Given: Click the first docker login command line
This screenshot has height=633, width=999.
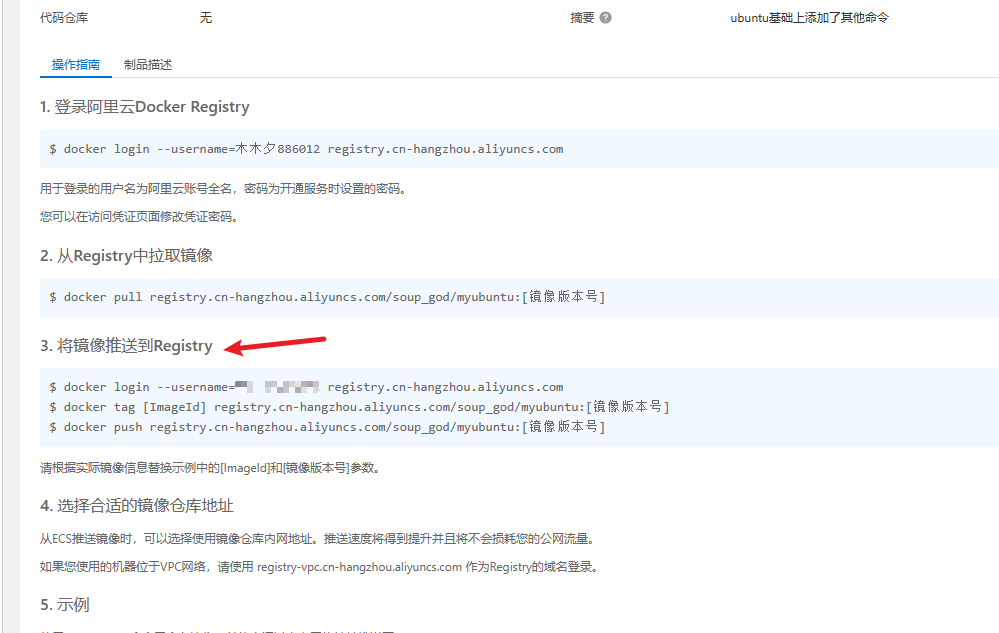Looking at the screenshot, I should point(306,149).
